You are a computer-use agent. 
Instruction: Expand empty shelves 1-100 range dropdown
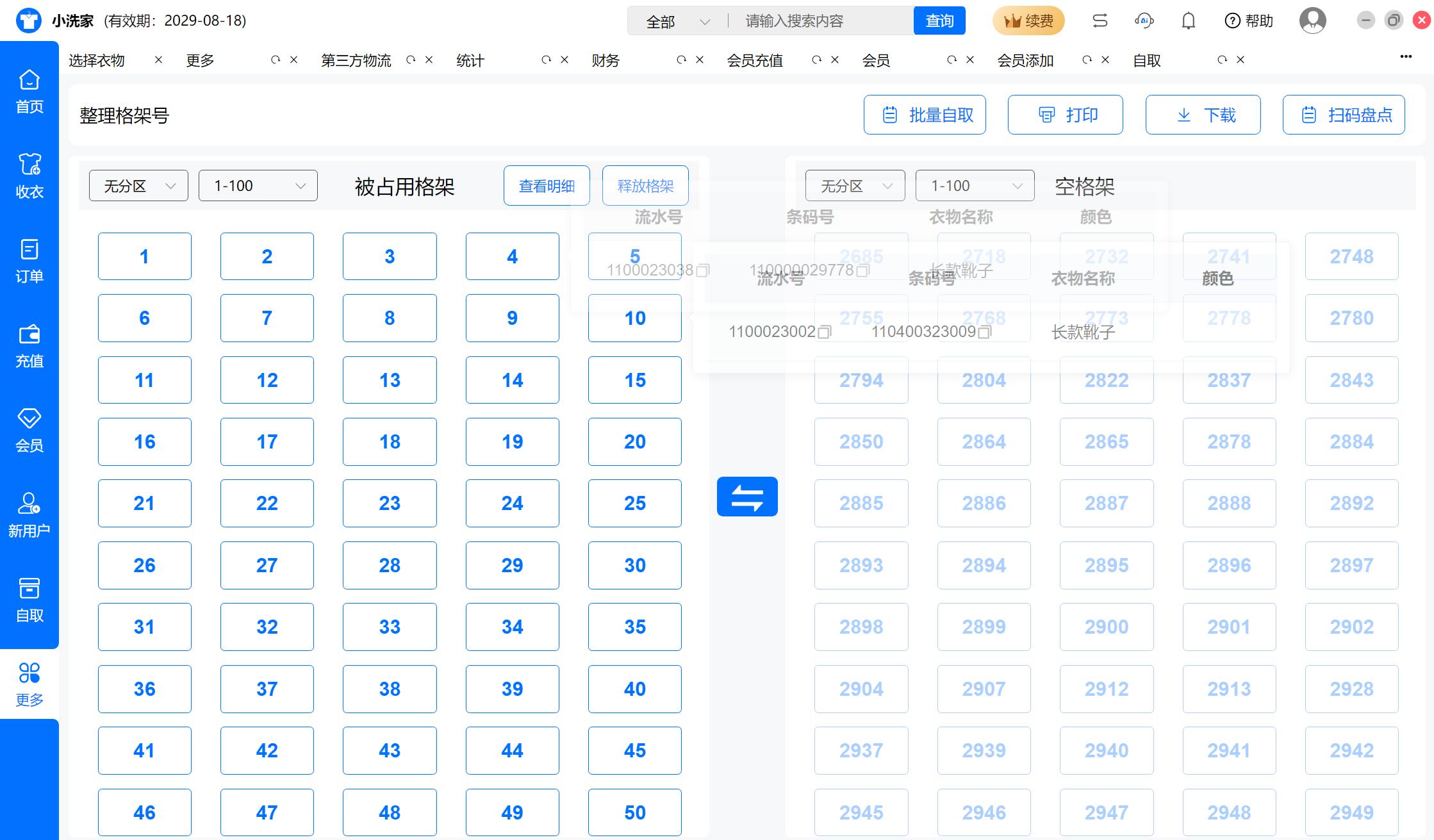(975, 186)
